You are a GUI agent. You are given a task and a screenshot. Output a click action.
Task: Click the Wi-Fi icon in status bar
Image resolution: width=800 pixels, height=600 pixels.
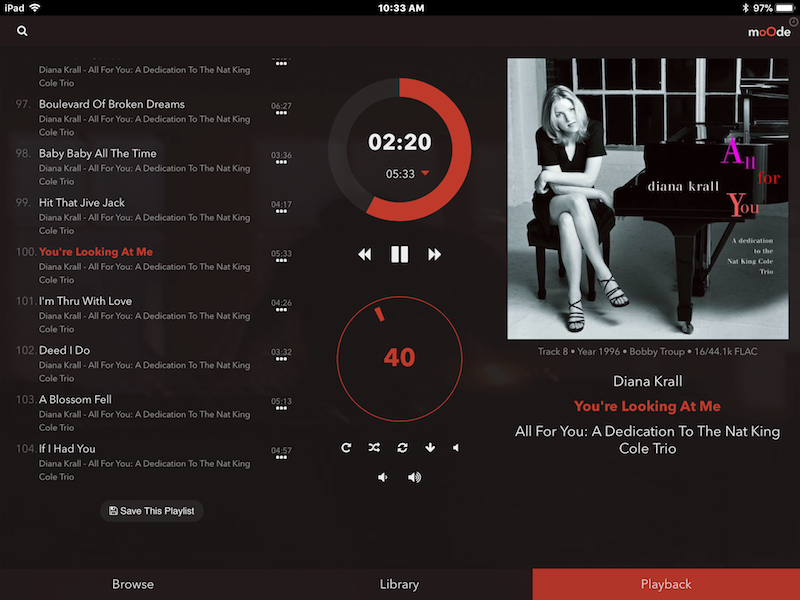click(x=35, y=8)
